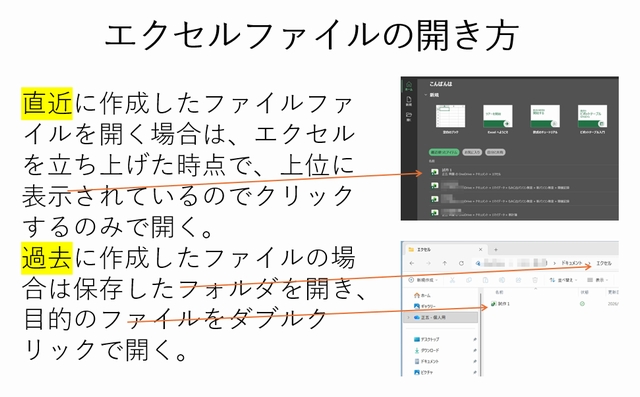
Task: Click the slide title エクセルファイルの開き方
Action: click(312, 36)
